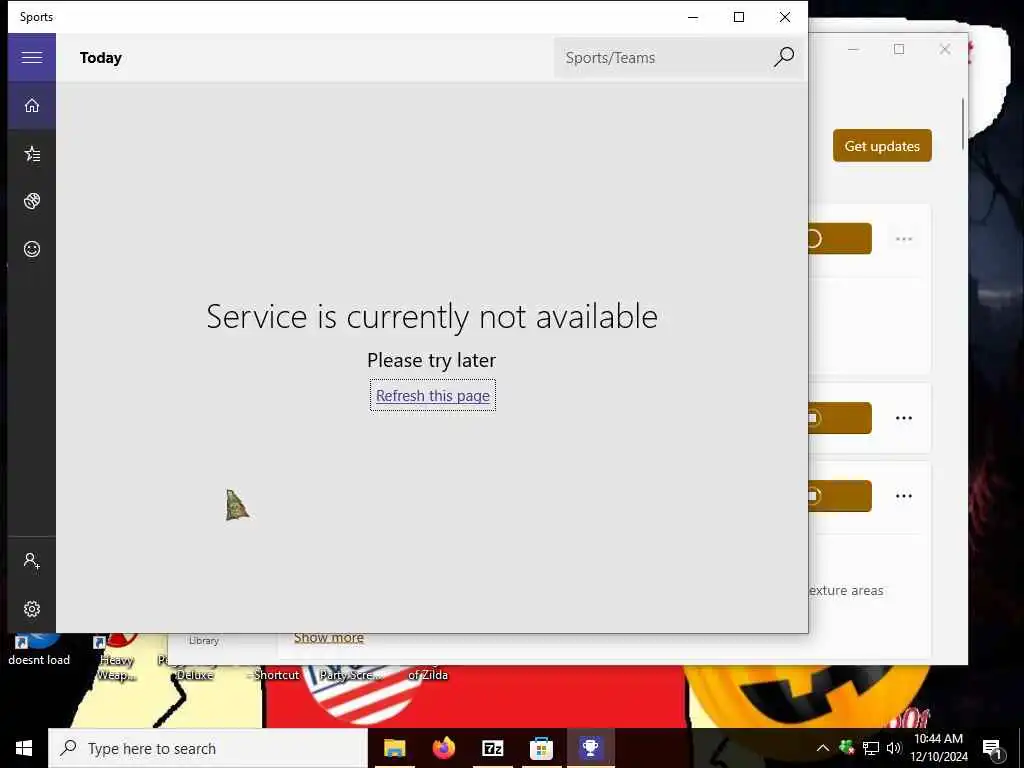Open File Explorer from the taskbar

[x=394, y=748]
